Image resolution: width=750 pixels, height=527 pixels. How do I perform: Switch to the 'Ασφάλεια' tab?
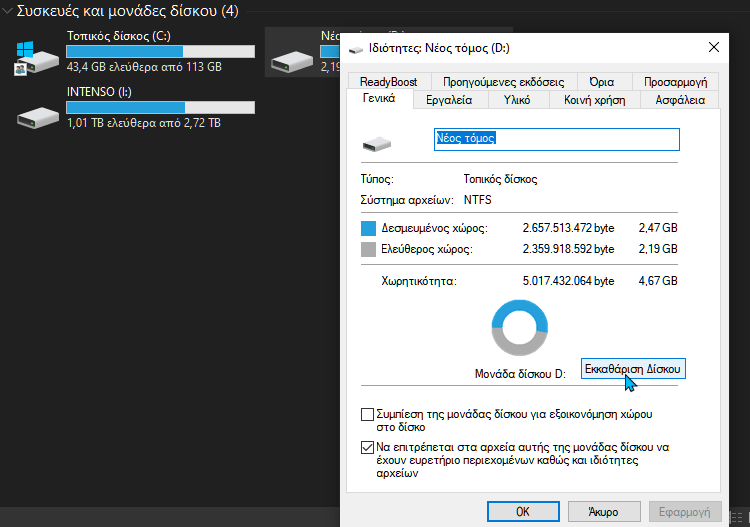[680, 100]
